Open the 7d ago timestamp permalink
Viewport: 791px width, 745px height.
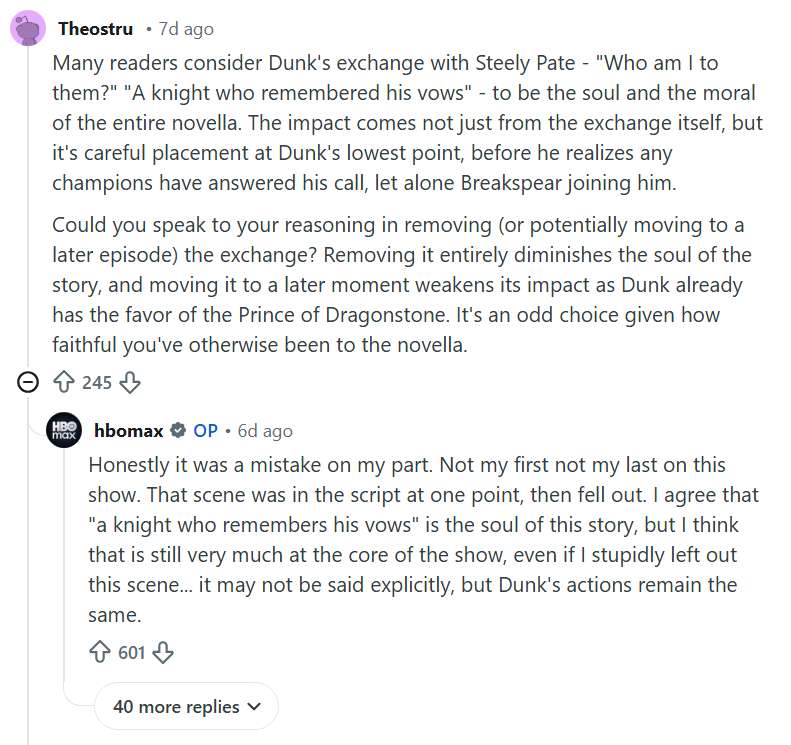(x=186, y=29)
